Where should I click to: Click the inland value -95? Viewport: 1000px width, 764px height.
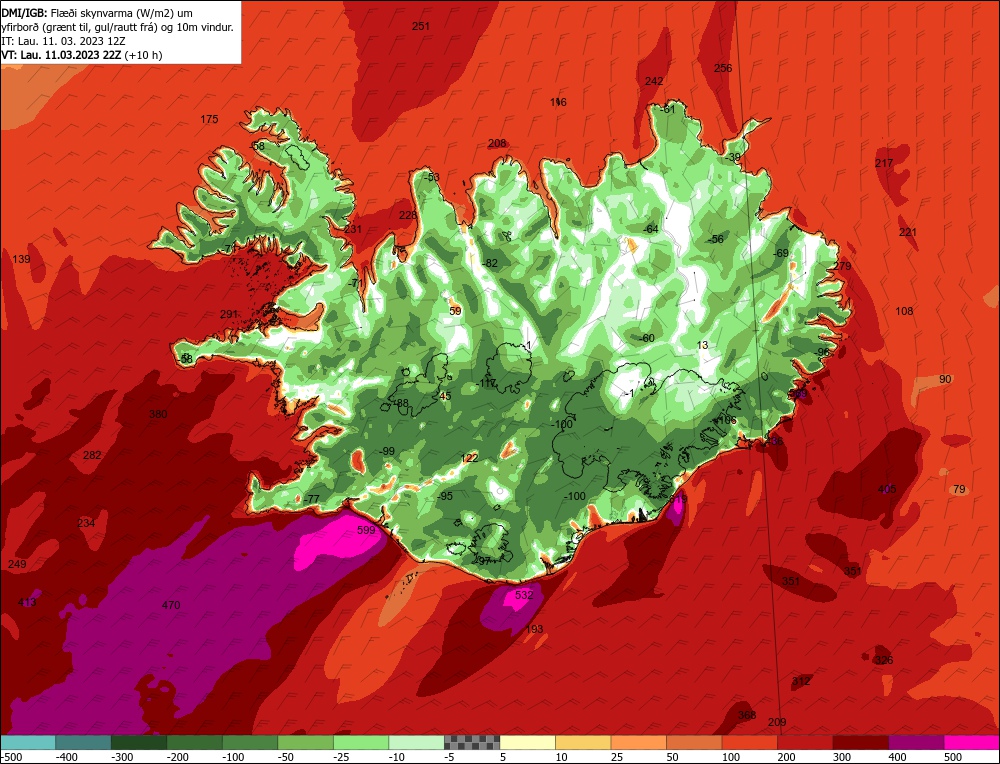point(445,497)
